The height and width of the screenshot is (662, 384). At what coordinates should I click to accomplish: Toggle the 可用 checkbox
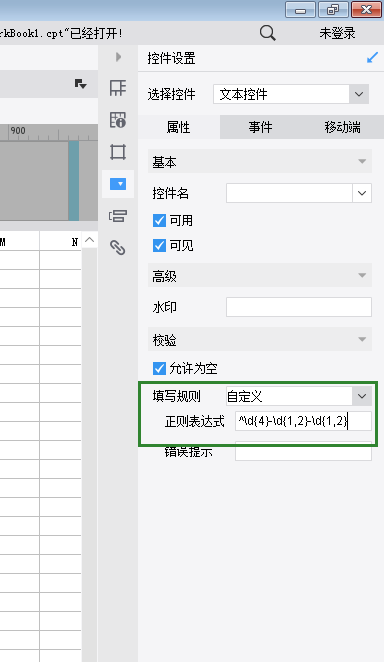pos(159,220)
